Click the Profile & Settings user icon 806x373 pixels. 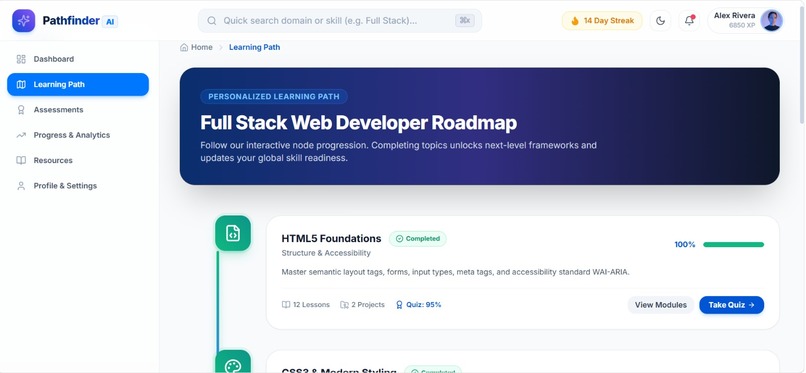pos(21,186)
